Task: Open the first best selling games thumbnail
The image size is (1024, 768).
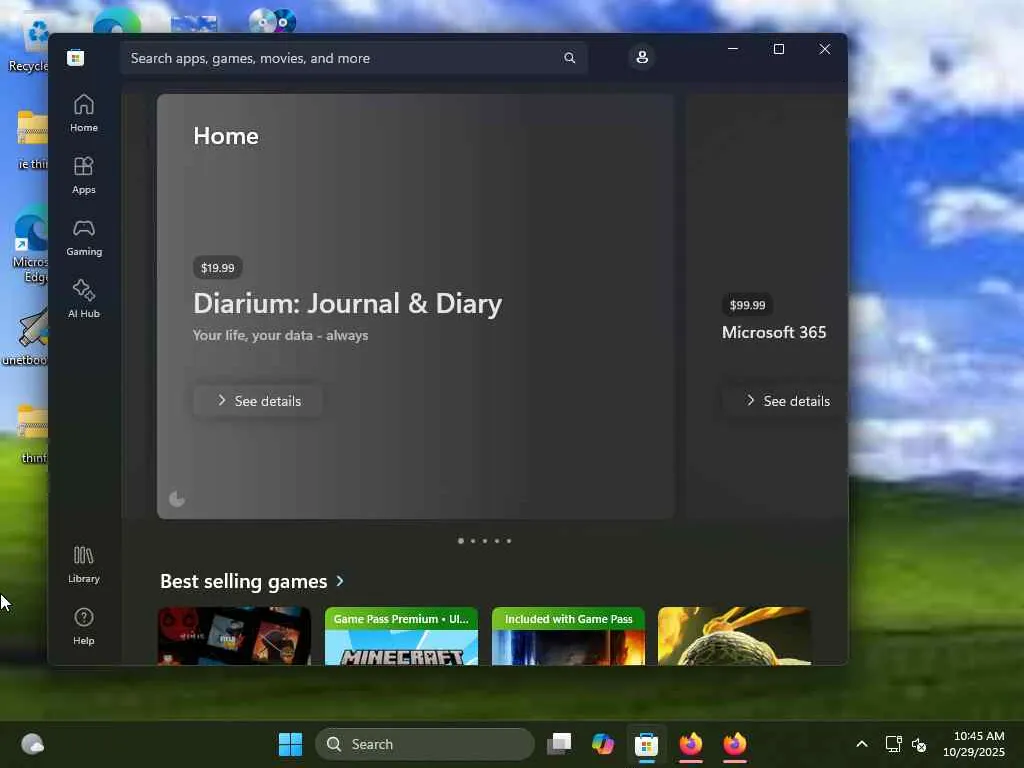Action: 234,636
